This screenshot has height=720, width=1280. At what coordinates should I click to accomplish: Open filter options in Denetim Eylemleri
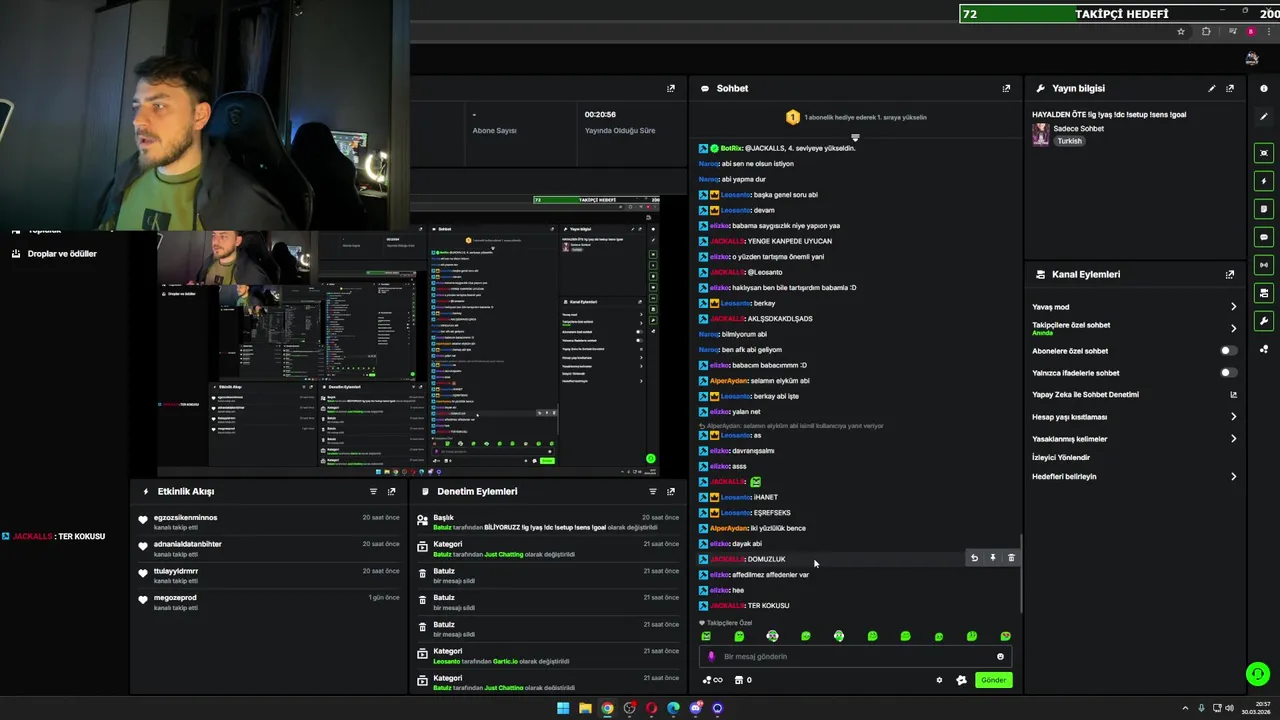coord(653,491)
